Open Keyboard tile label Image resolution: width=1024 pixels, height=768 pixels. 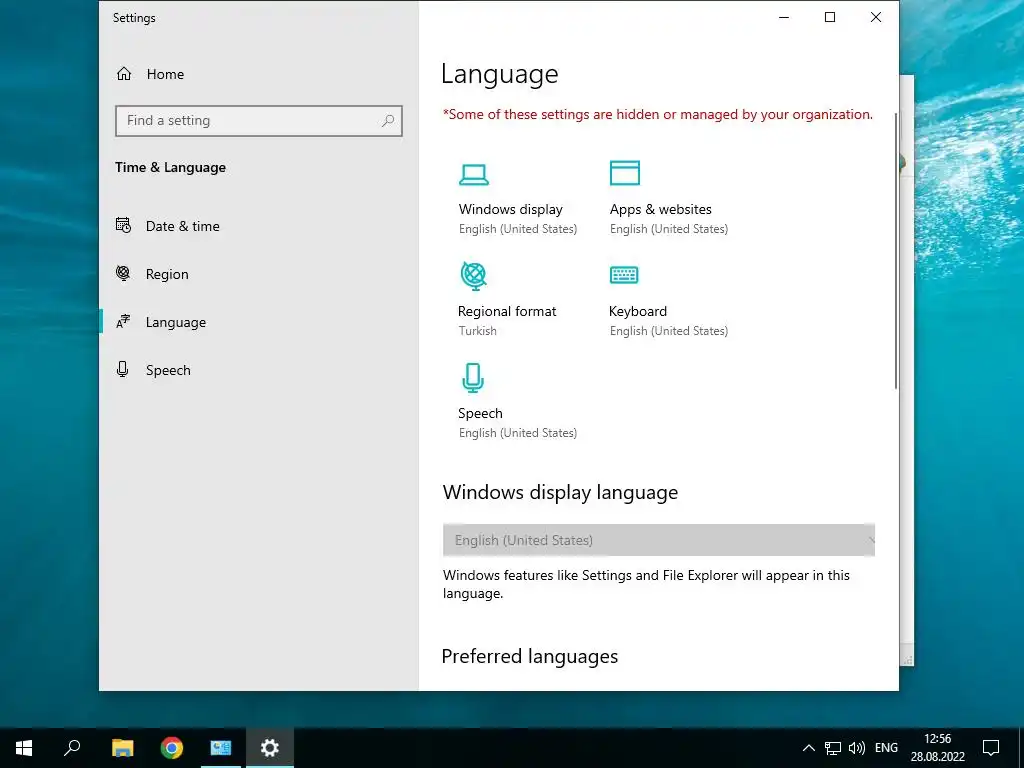[x=637, y=312]
